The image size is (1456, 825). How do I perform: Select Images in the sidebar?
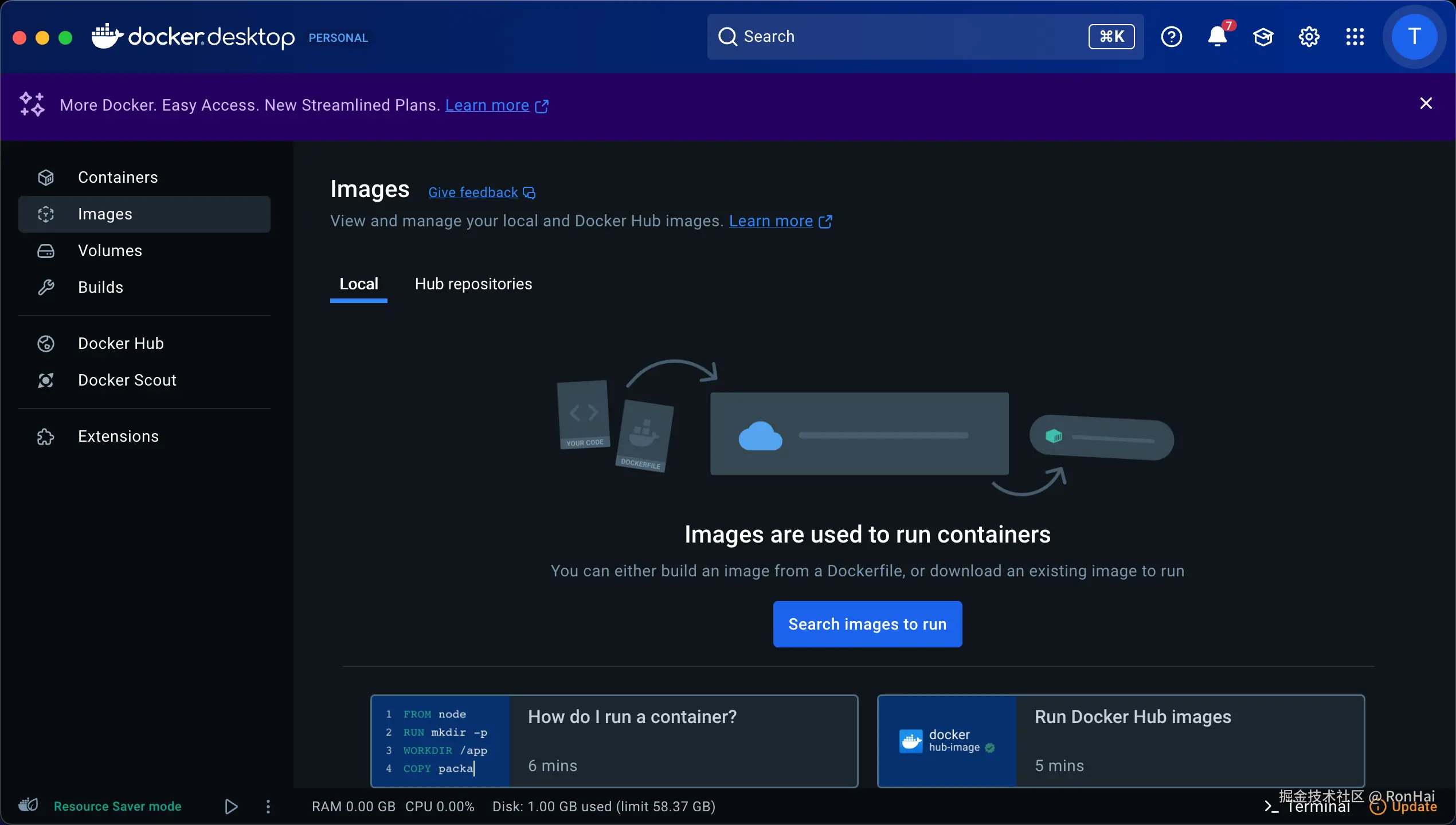(x=144, y=214)
